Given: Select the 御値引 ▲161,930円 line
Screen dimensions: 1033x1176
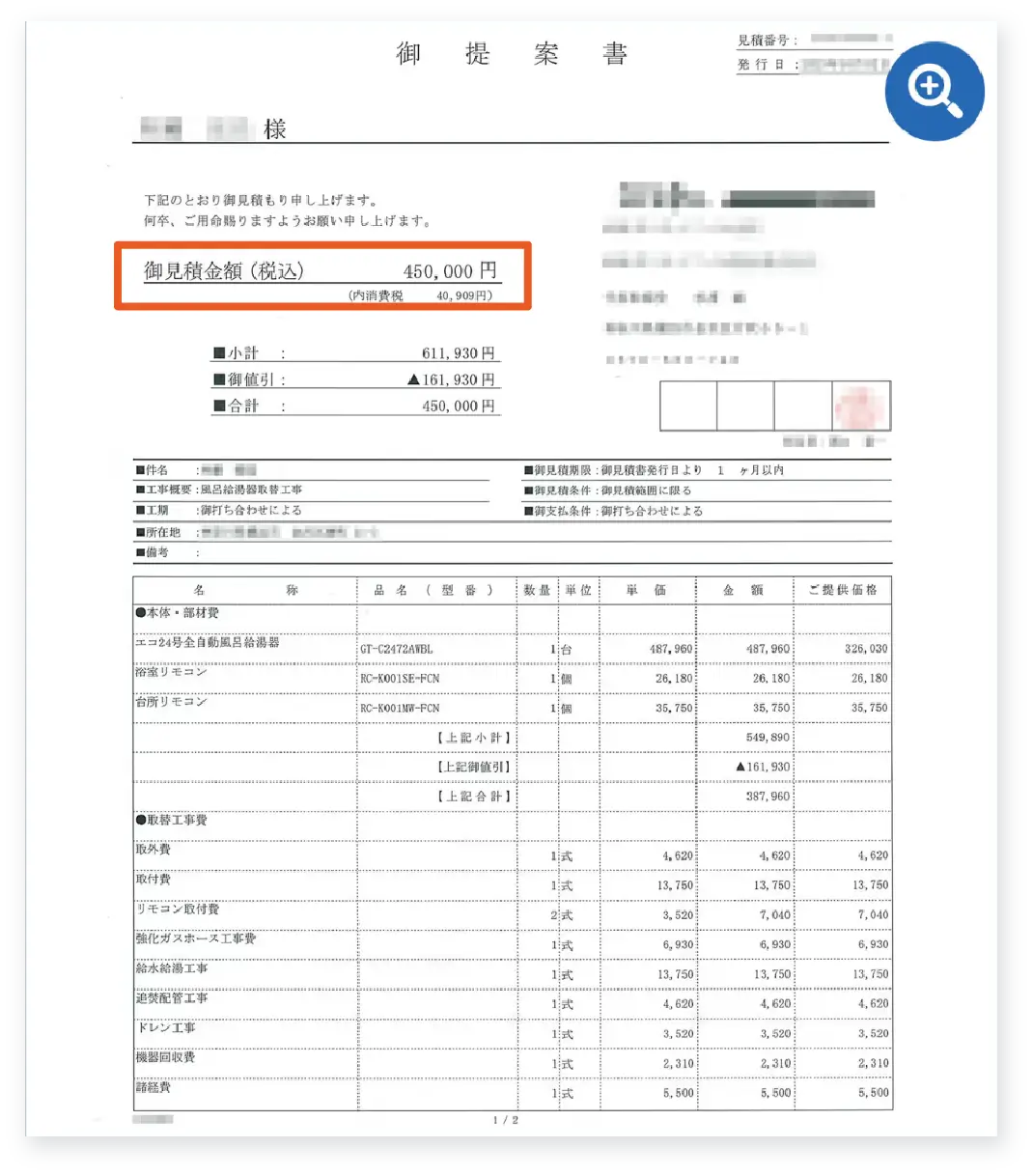Looking at the screenshot, I should click(353, 379).
